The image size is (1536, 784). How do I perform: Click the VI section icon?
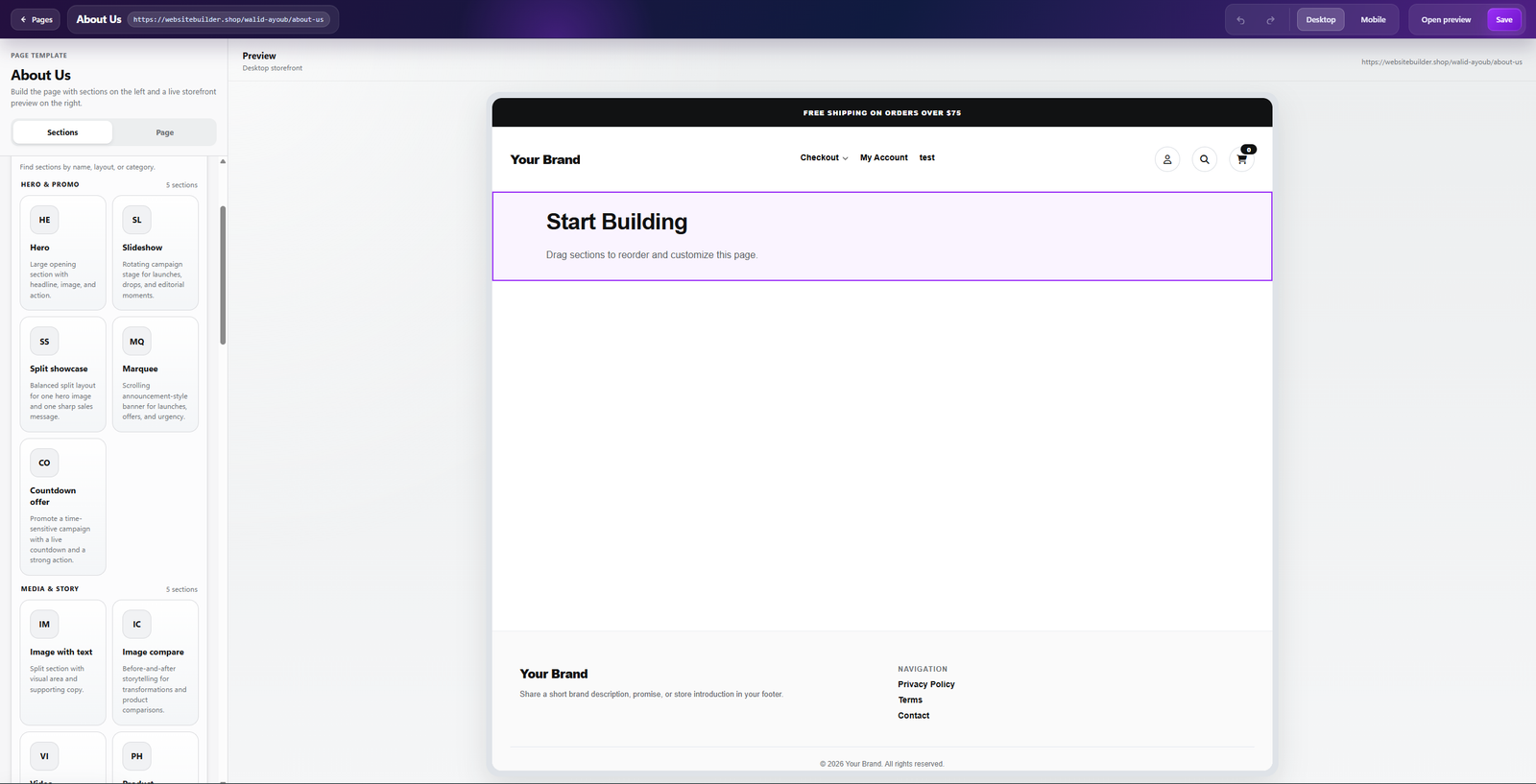44,756
